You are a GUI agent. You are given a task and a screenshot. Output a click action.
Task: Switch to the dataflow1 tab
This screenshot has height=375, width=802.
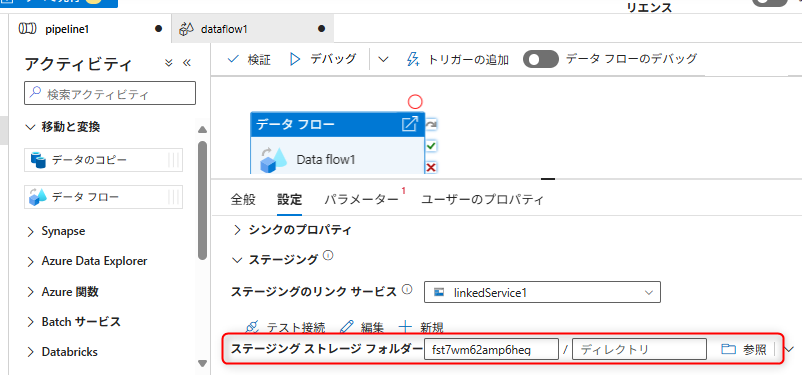pos(253,29)
